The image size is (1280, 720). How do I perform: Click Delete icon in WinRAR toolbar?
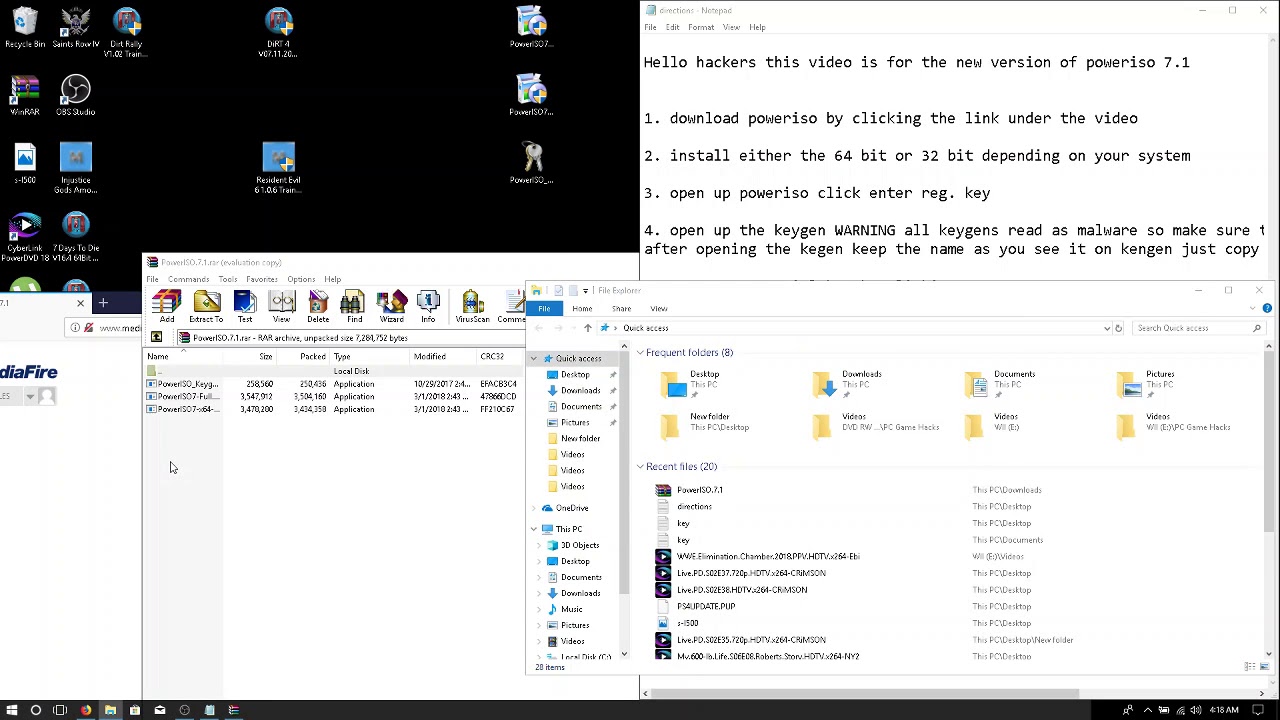(x=318, y=306)
